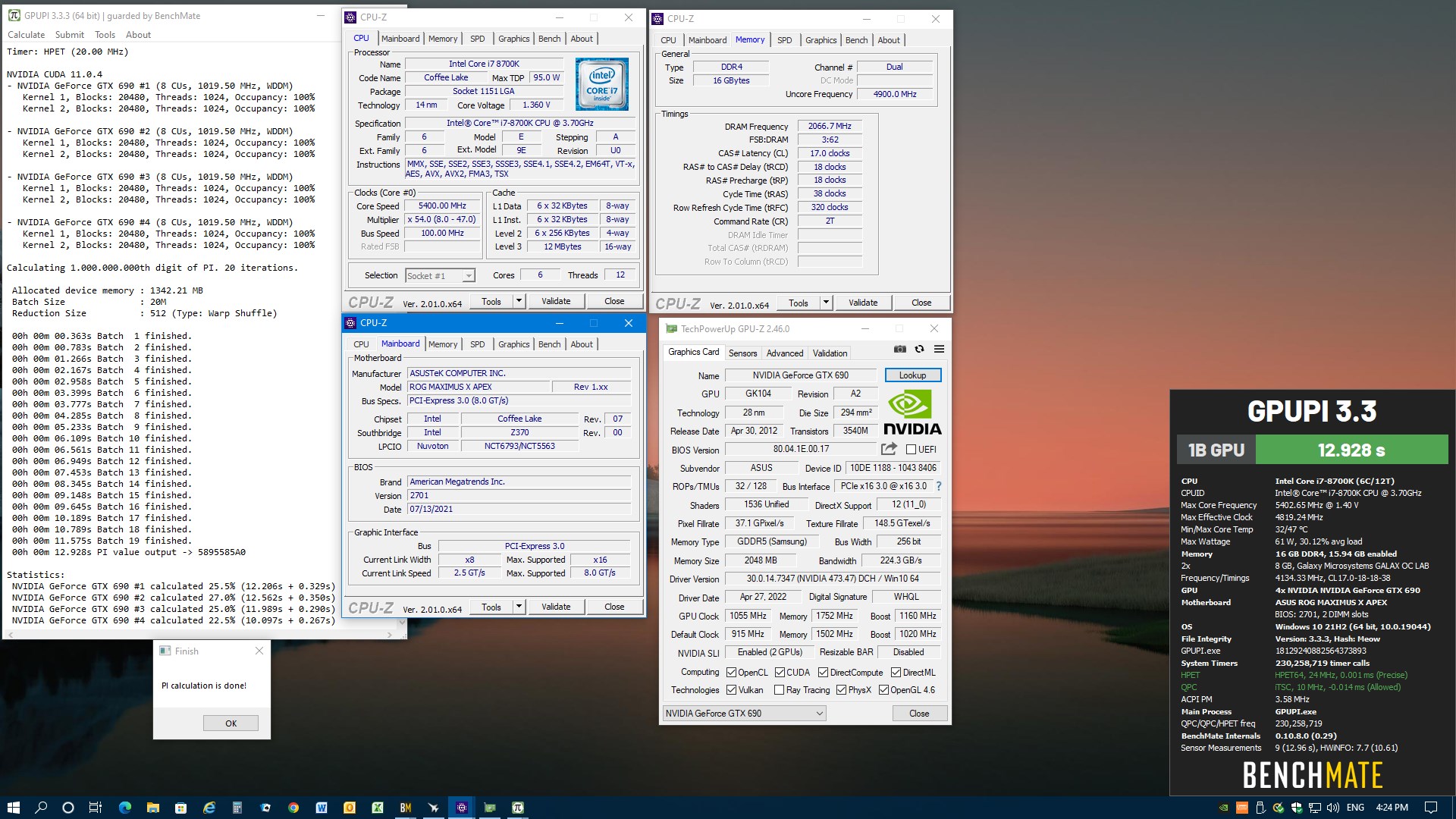This screenshot has height=819, width=1456.
Task: Take a GPU-Z screenshot with camera icon
Action: click(899, 349)
